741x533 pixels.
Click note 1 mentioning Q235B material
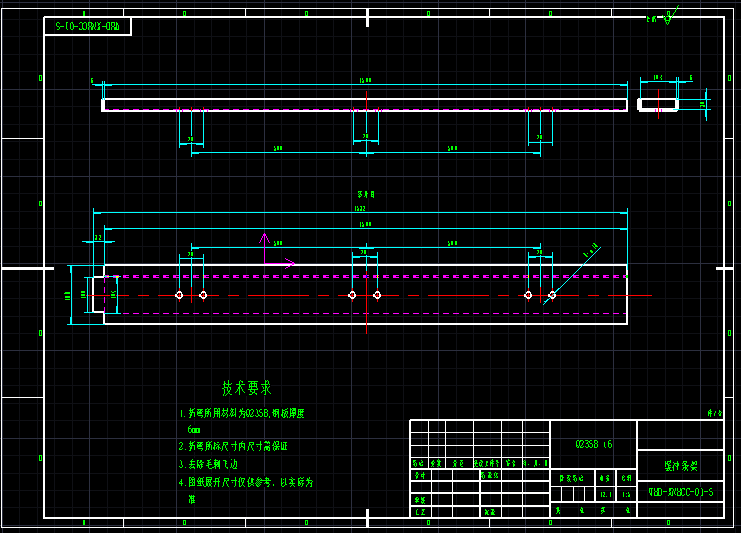click(x=242, y=413)
